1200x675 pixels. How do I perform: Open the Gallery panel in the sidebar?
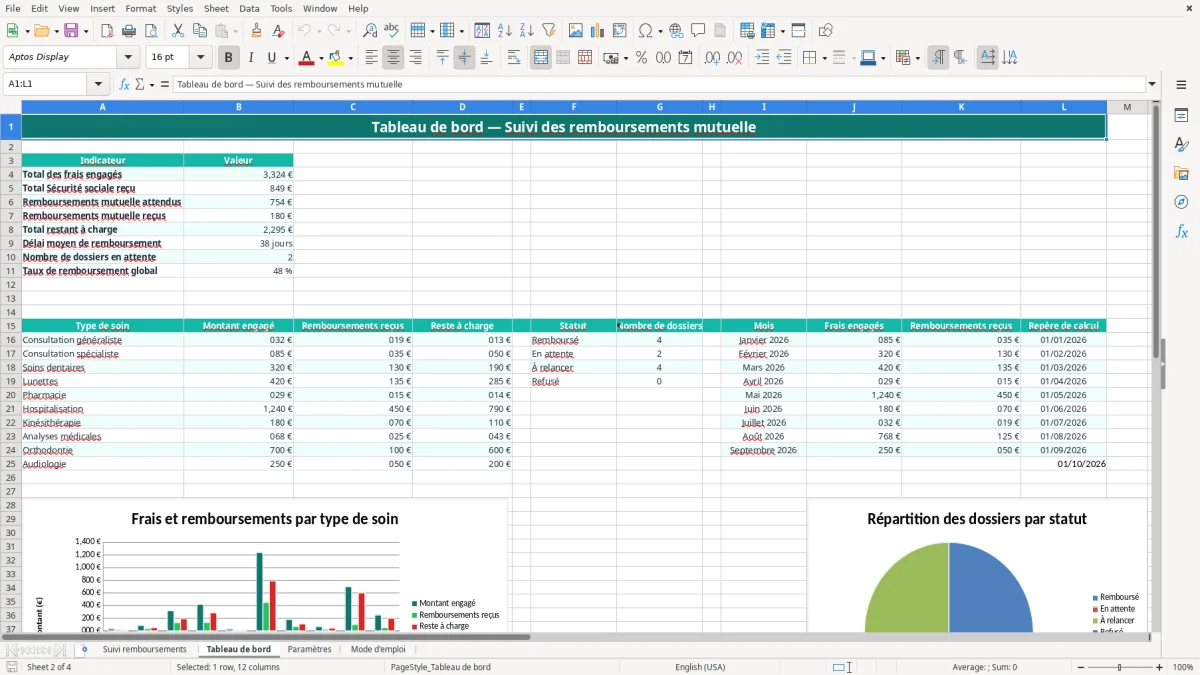[1181, 174]
